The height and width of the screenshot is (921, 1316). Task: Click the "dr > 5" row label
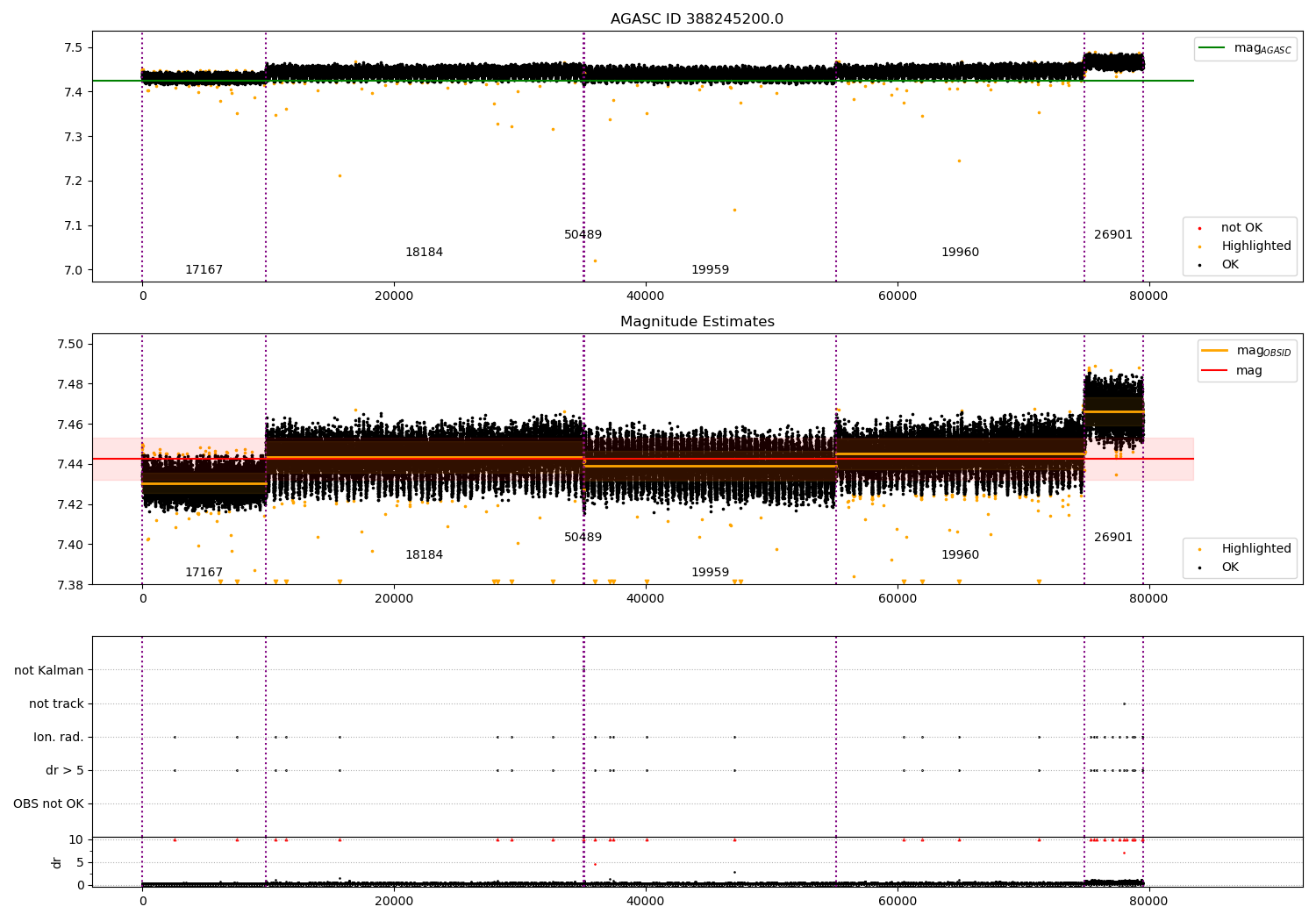(65, 770)
